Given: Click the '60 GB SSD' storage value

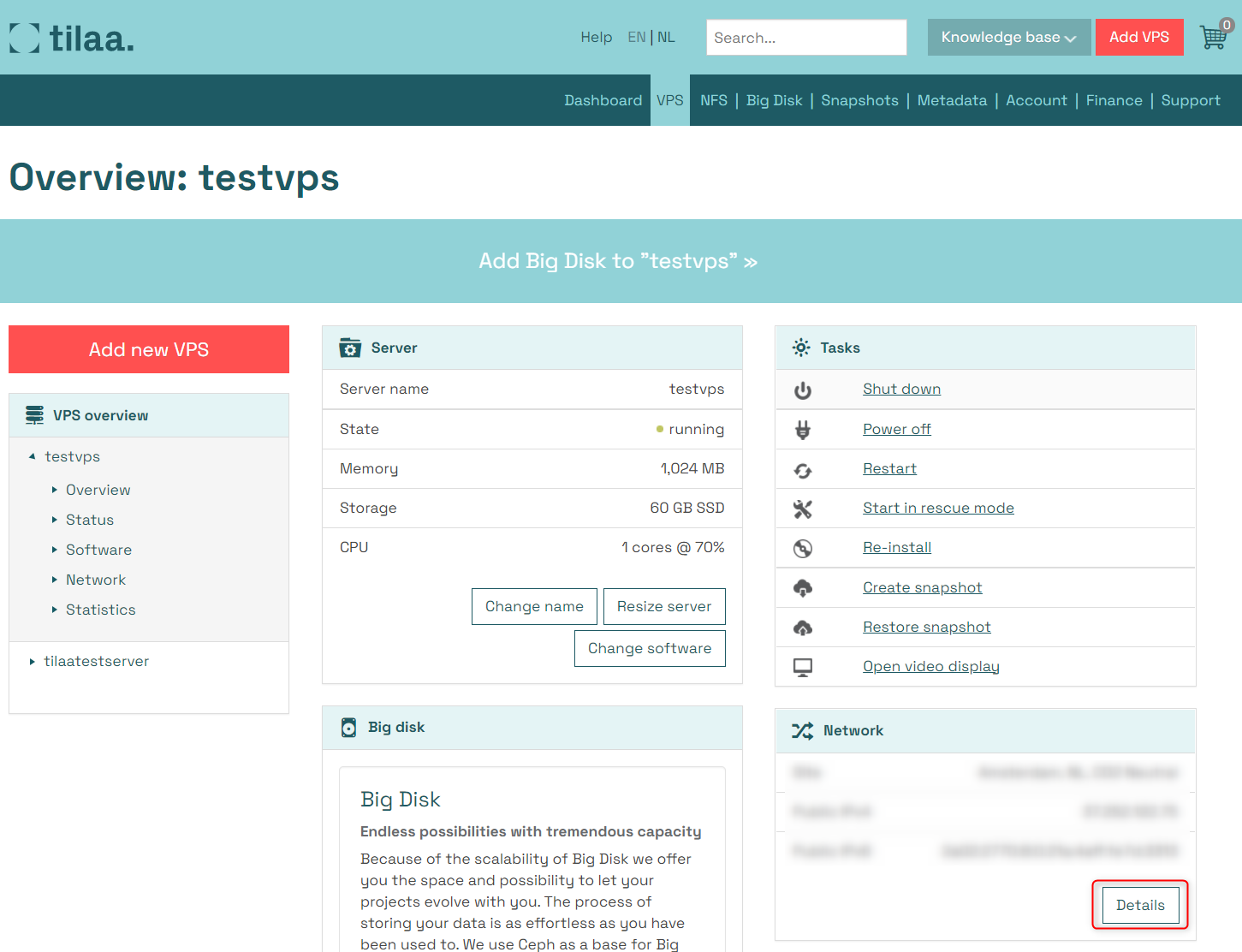Looking at the screenshot, I should click(x=686, y=508).
